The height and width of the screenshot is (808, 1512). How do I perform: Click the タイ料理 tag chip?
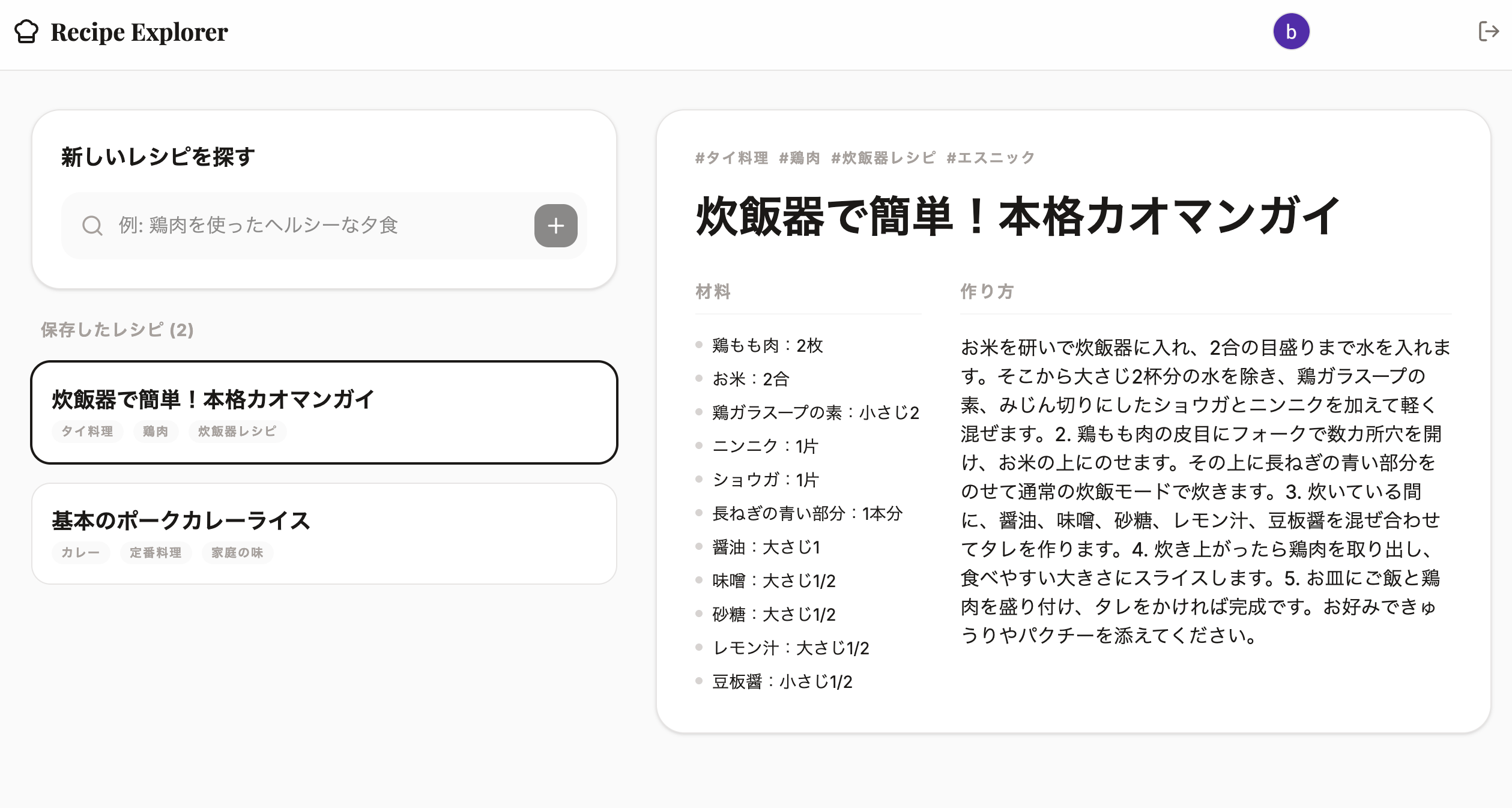88,432
